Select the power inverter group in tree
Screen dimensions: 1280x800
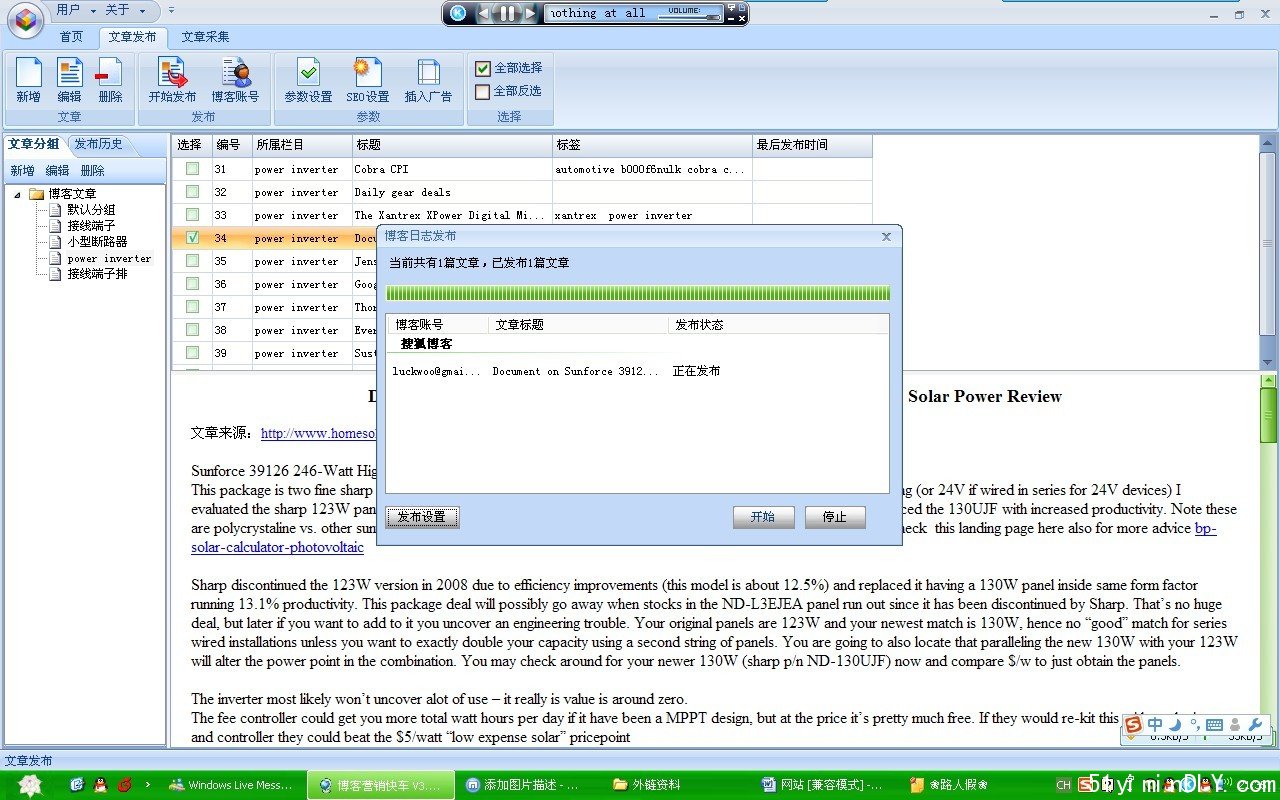[x=109, y=258]
